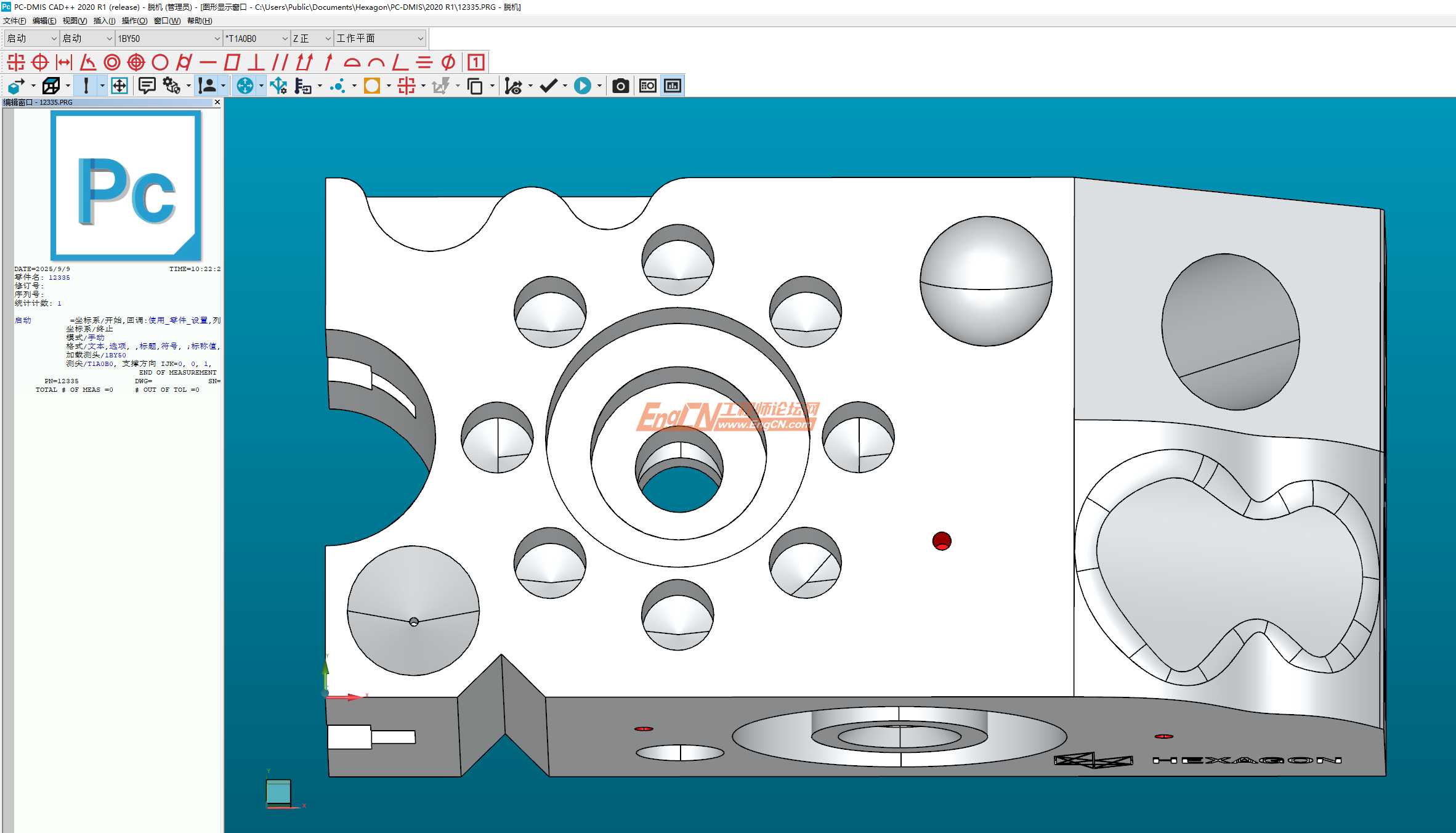Click the Angle dimension icon
This screenshot has width=1456, height=833.
click(88, 62)
